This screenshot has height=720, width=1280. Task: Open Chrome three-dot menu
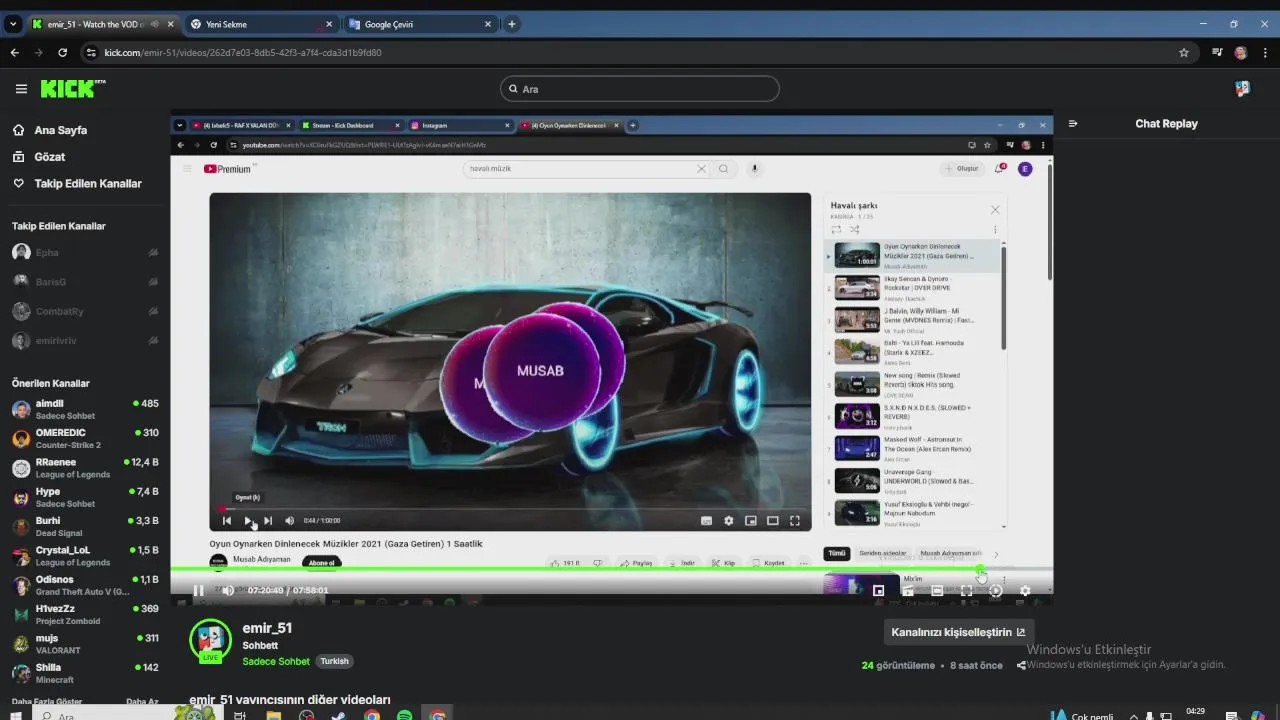[1265, 52]
